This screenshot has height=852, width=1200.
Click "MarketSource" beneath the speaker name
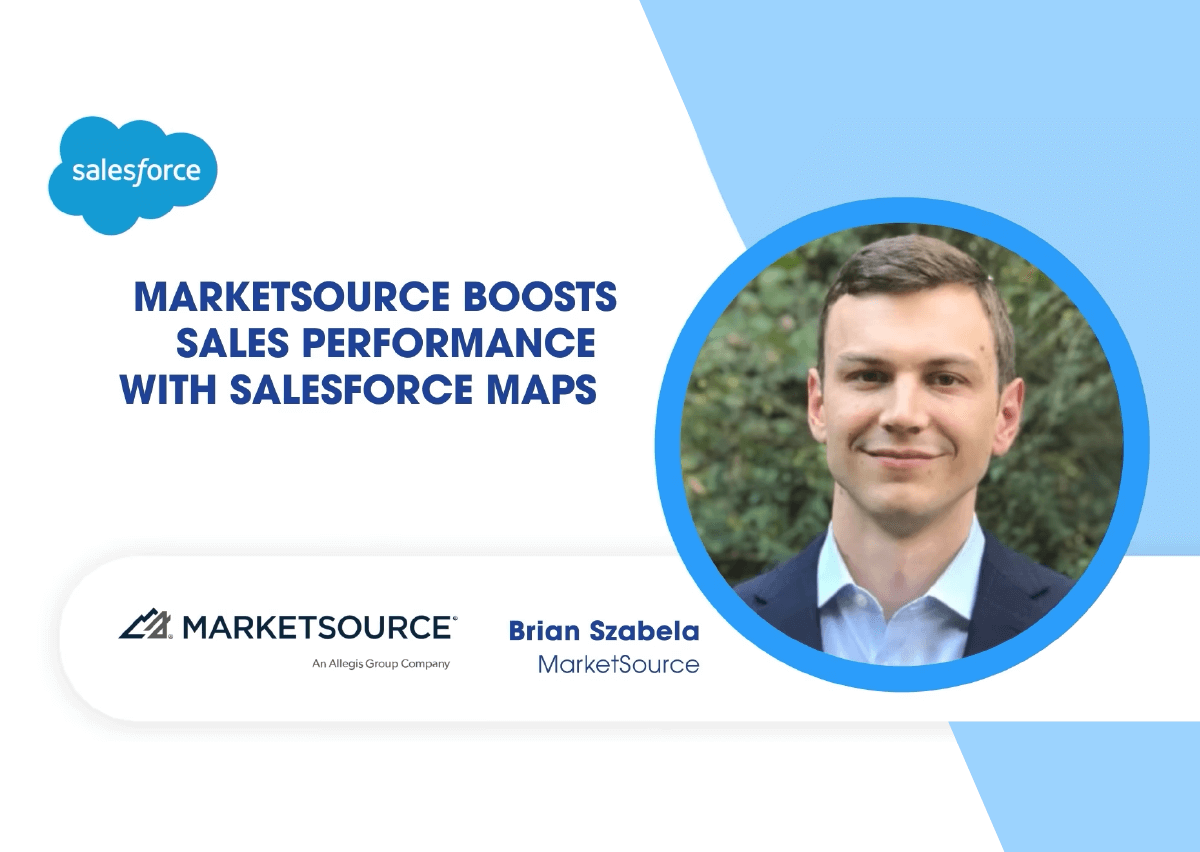coord(618,664)
